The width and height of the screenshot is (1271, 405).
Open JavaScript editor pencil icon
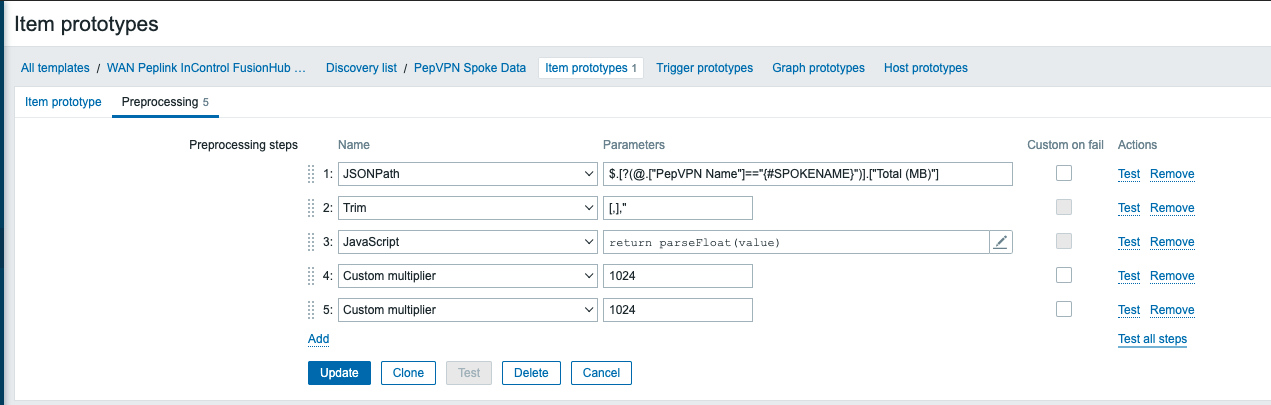[x=1001, y=242]
